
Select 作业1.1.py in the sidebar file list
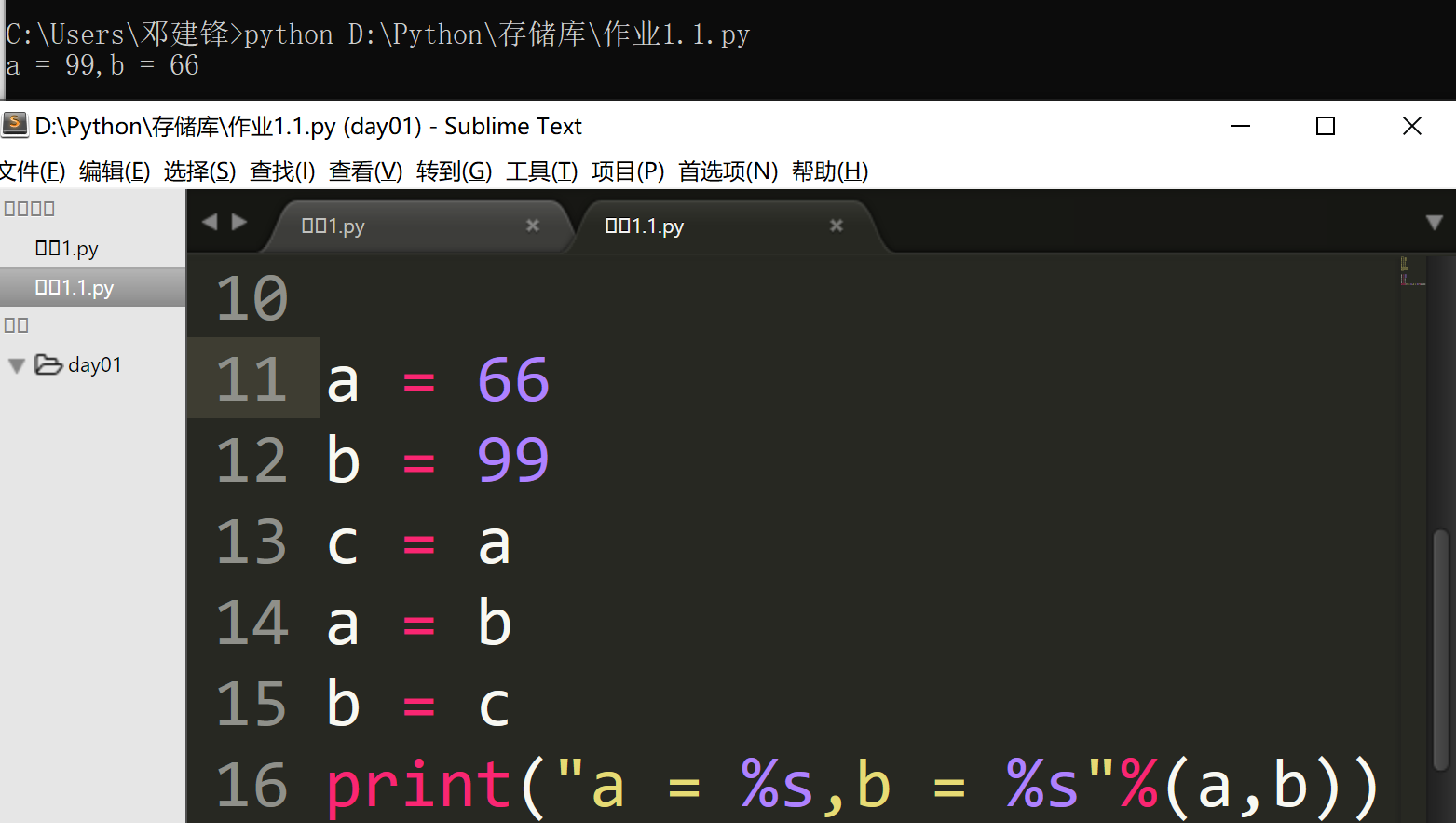pyautogui.click(x=73, y=287)
